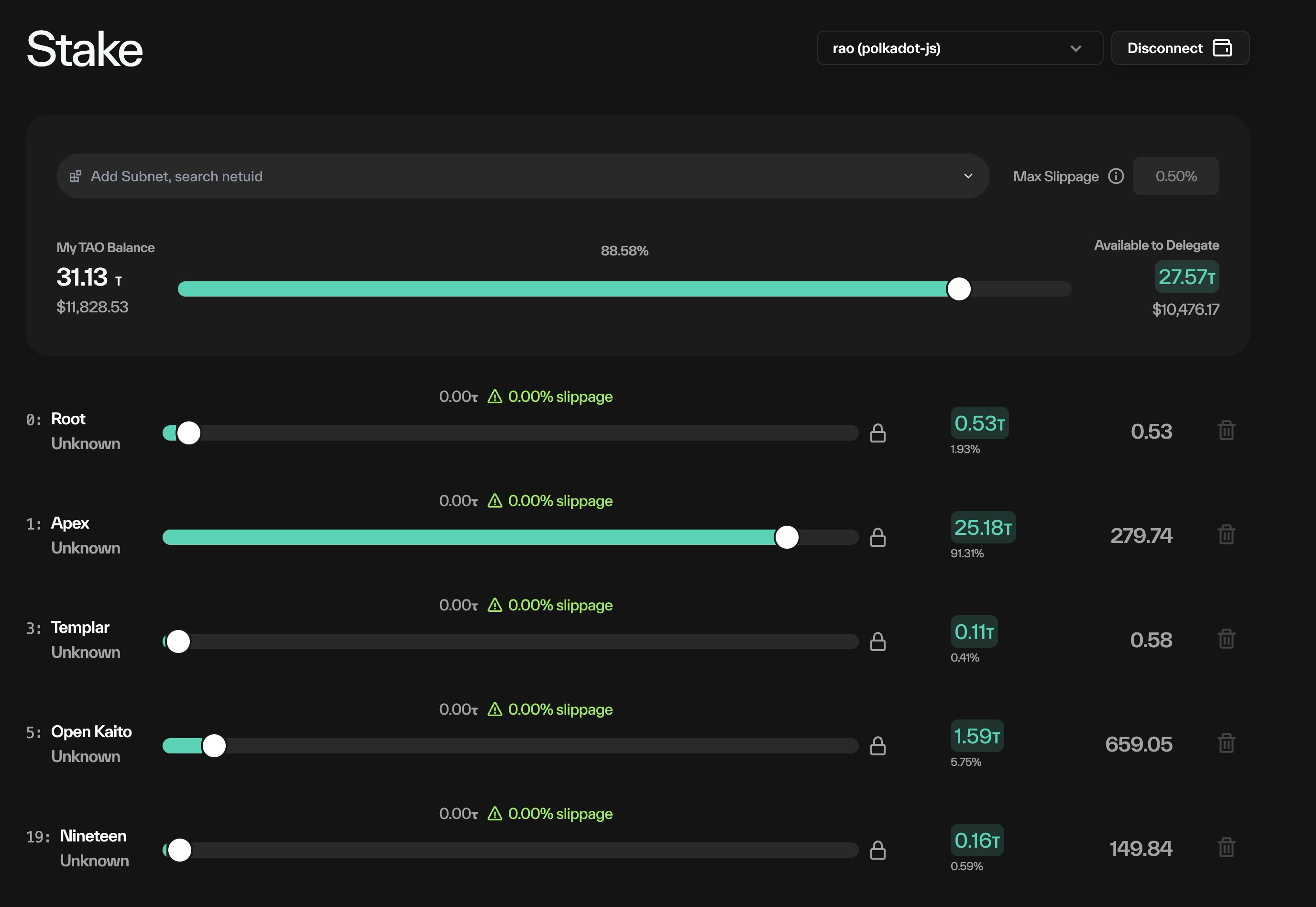Click warning icon on Nineteen slippage
Screen dimensions: 1316x907
coord(495,813)
